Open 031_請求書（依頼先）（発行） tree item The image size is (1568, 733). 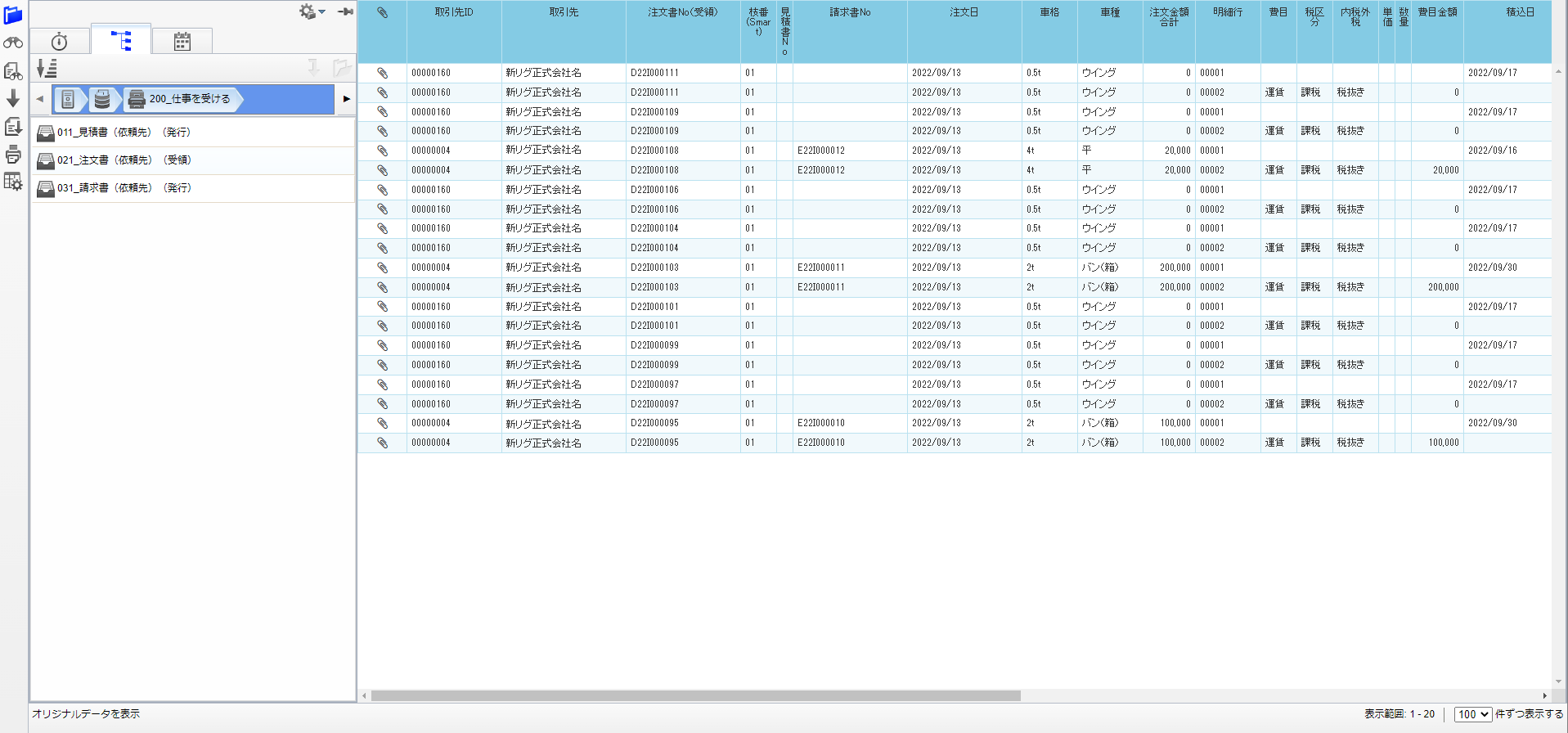click(x=193, y=188)
